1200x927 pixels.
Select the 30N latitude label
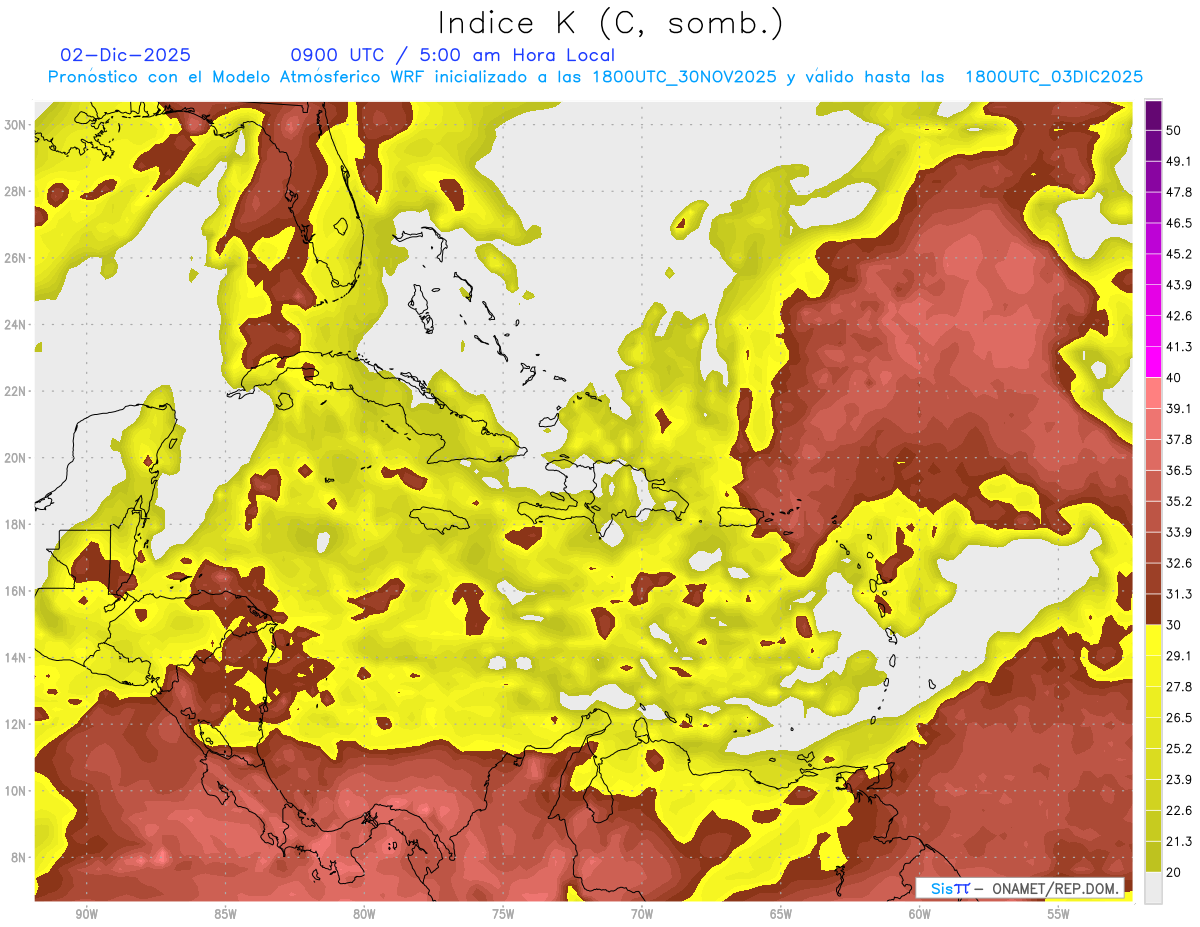pos(15,125)
